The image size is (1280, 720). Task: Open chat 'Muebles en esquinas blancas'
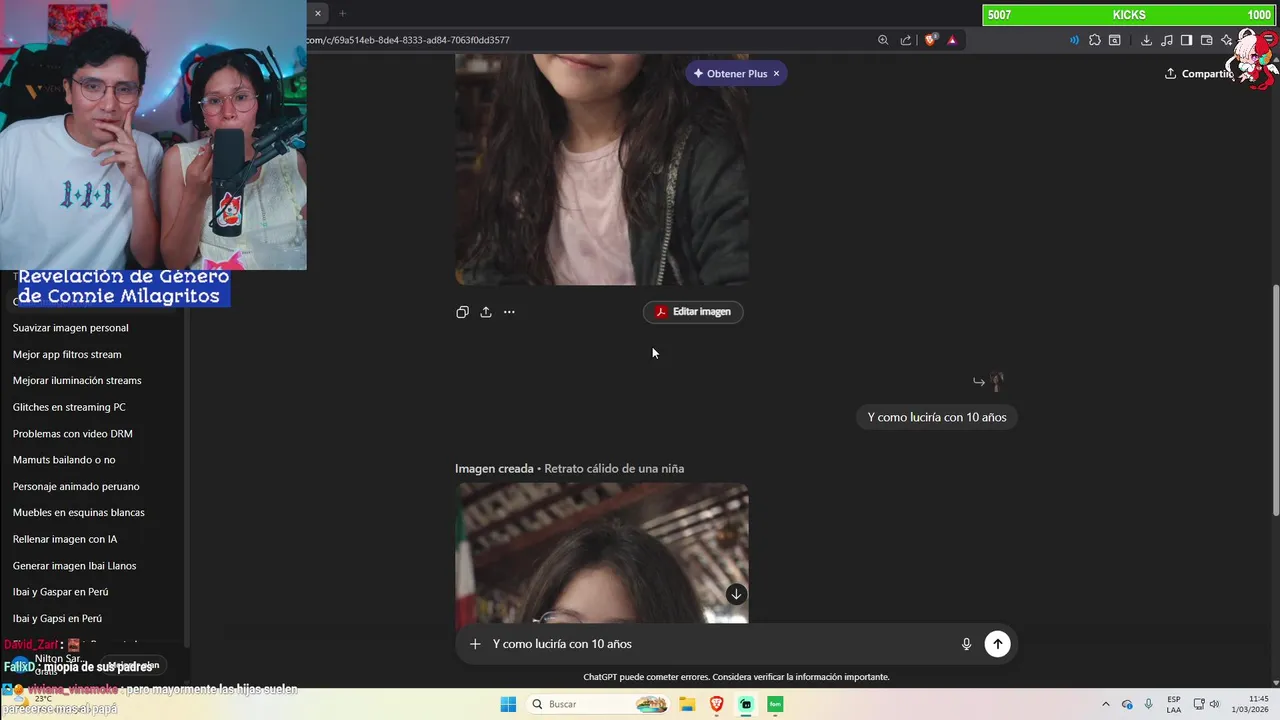tap(79, 512)
